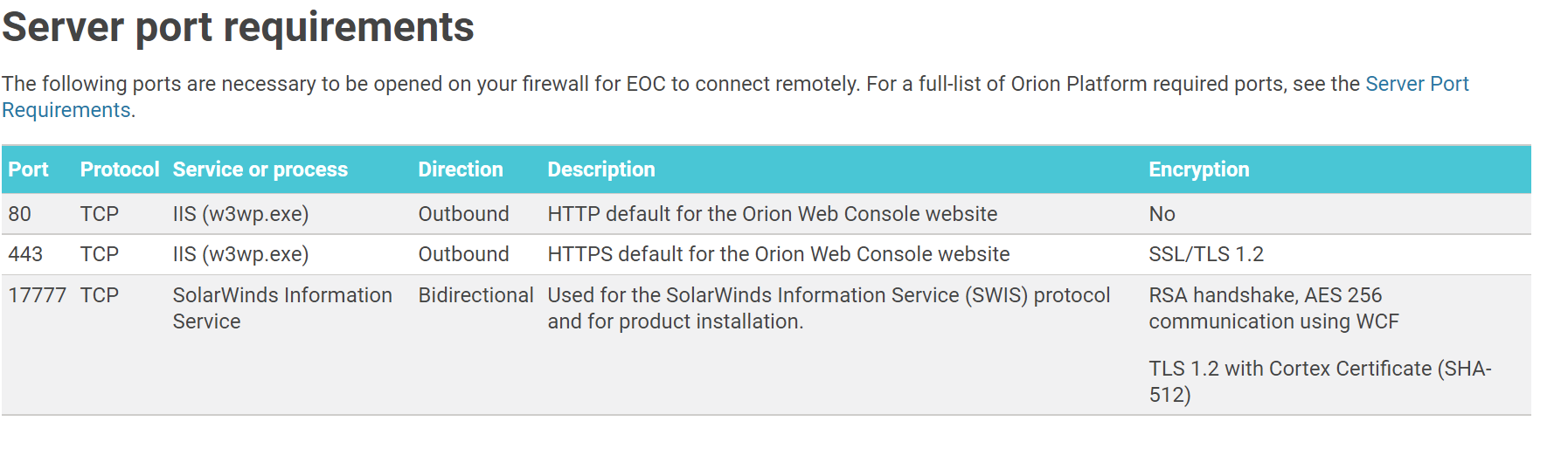Click the Encryption column header
Viewport: 1568px width, 449px height.
point(1199,169)
